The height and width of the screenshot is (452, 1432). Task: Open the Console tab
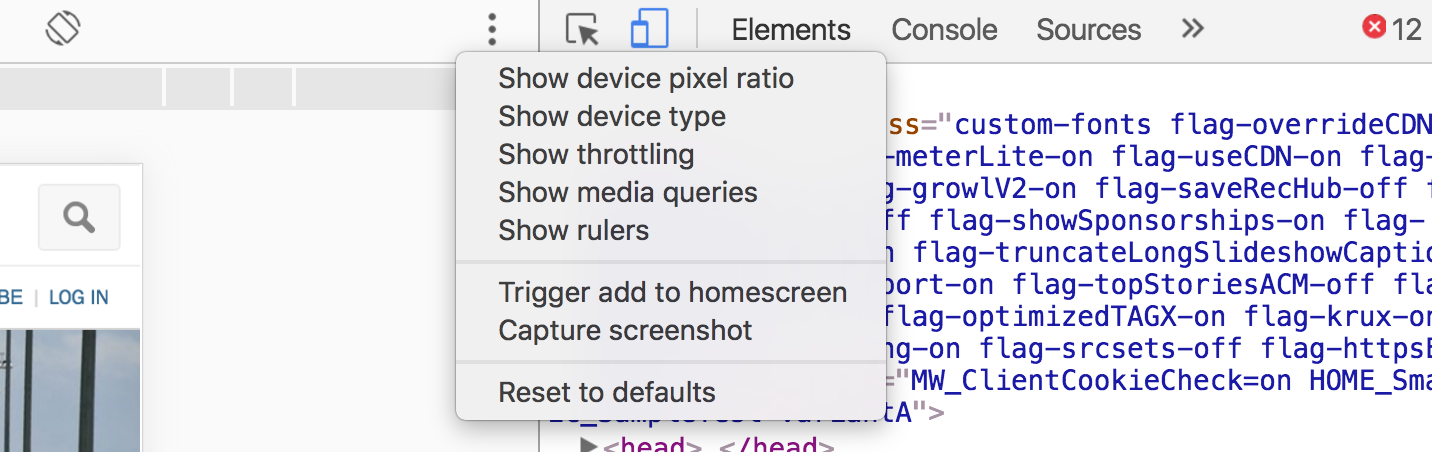click(x=944, y=30)
